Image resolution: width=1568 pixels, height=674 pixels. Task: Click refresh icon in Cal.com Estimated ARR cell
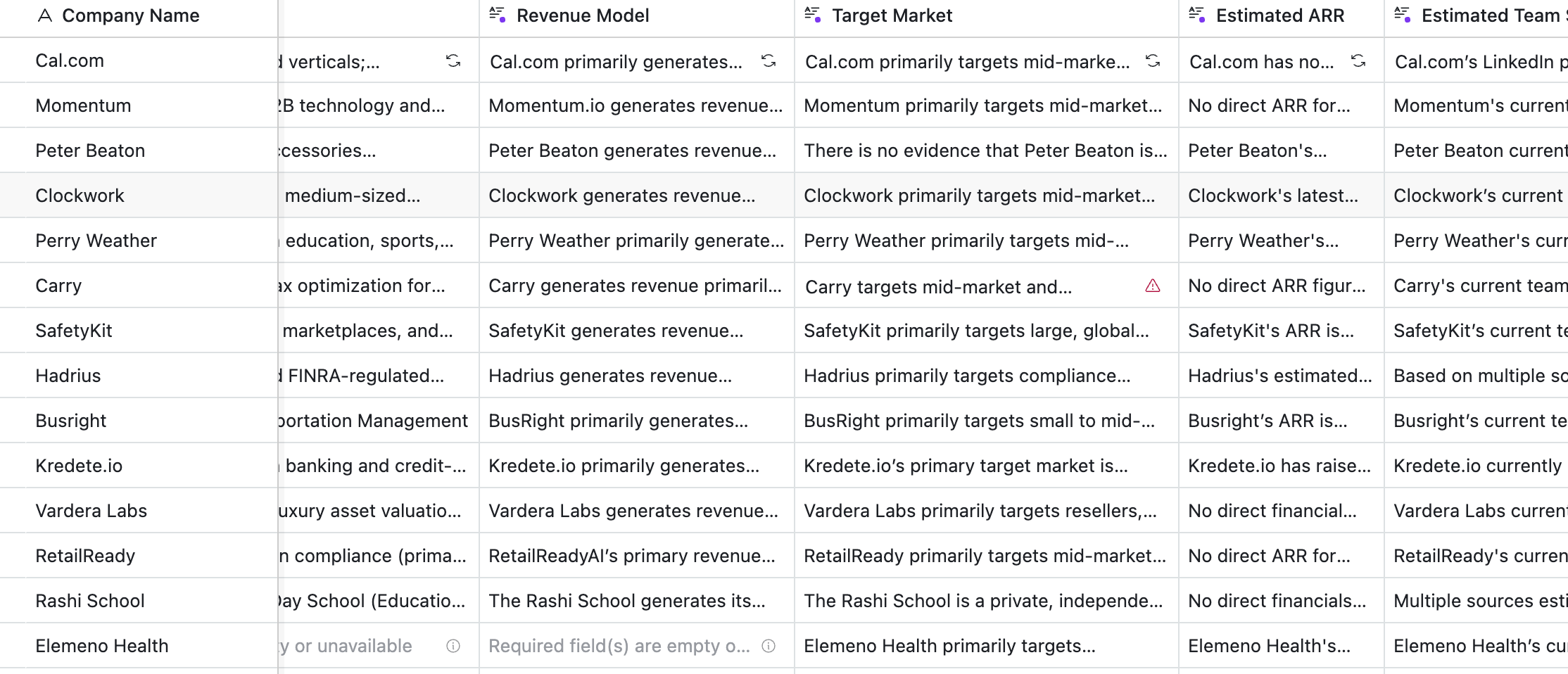1358,61
